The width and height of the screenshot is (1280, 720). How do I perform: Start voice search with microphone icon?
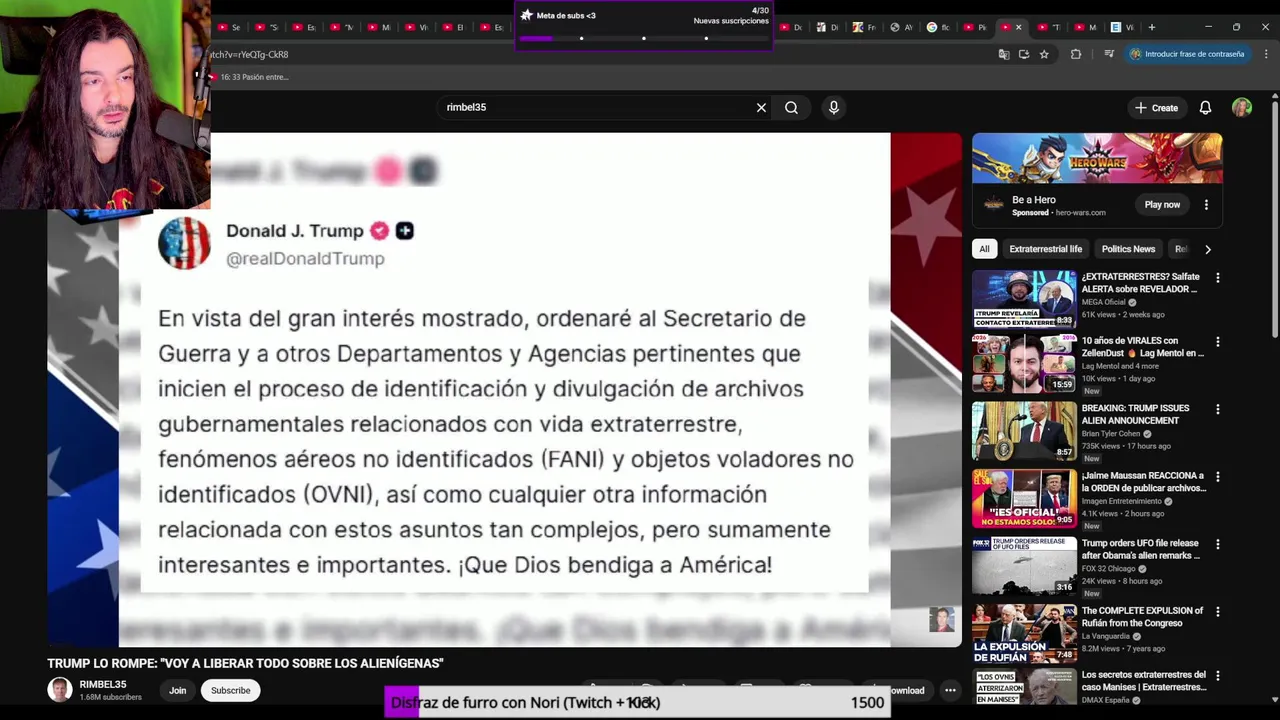[x=833, y=107]
